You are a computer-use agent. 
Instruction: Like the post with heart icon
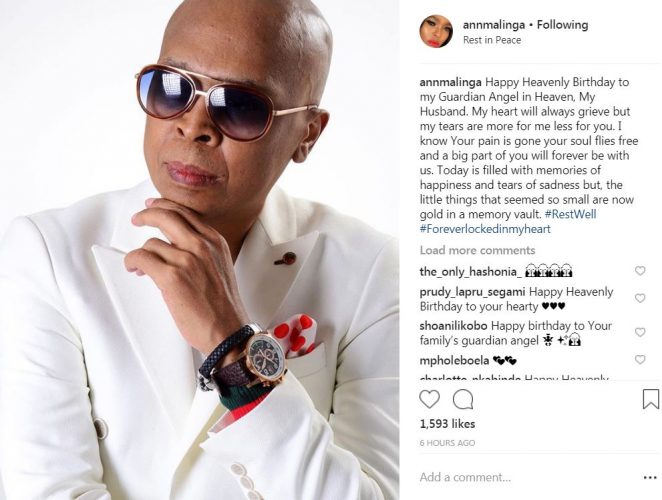pos(429,399)
